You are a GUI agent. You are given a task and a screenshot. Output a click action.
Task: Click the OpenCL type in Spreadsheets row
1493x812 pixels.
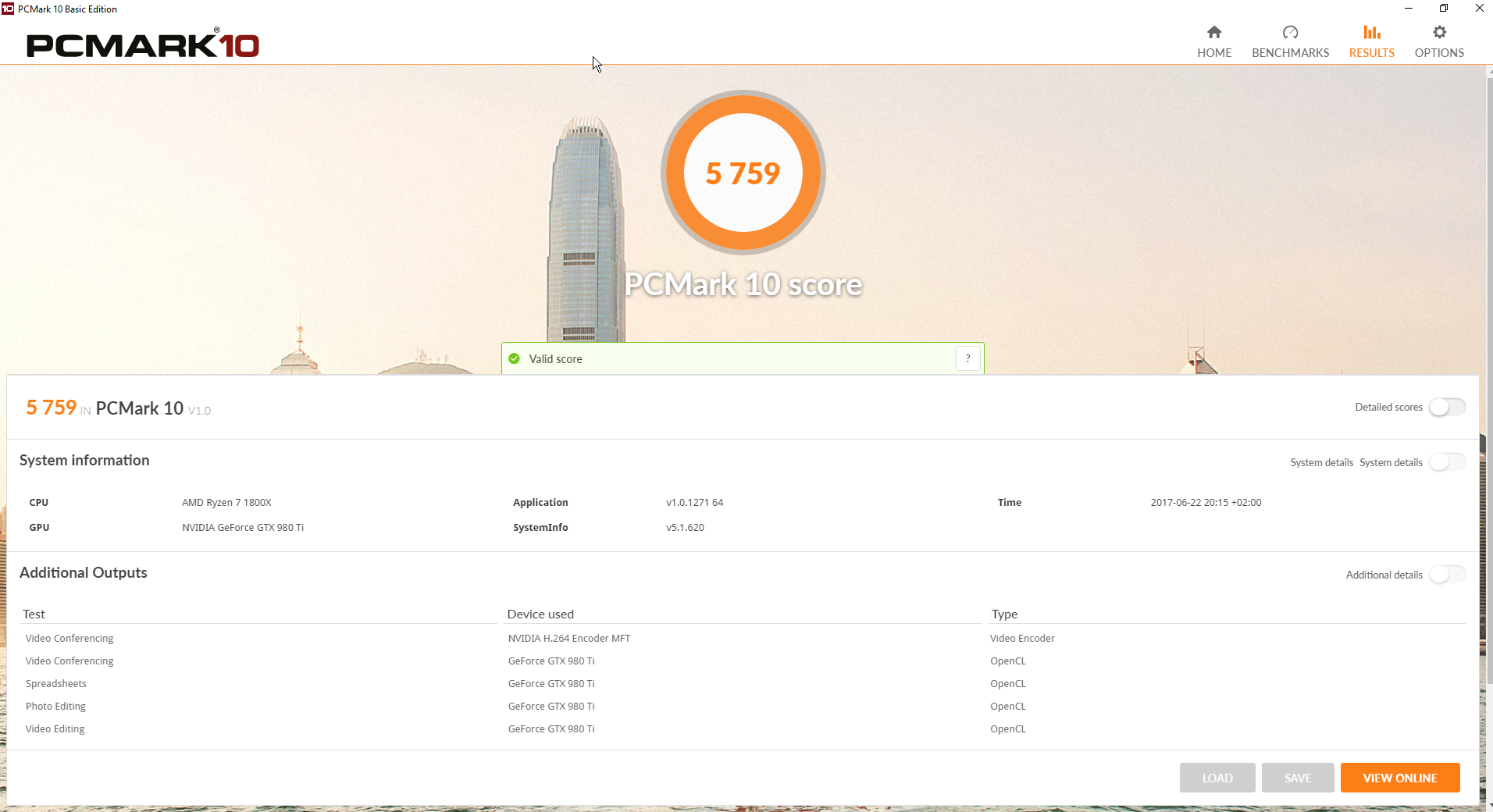point(1008,684)
